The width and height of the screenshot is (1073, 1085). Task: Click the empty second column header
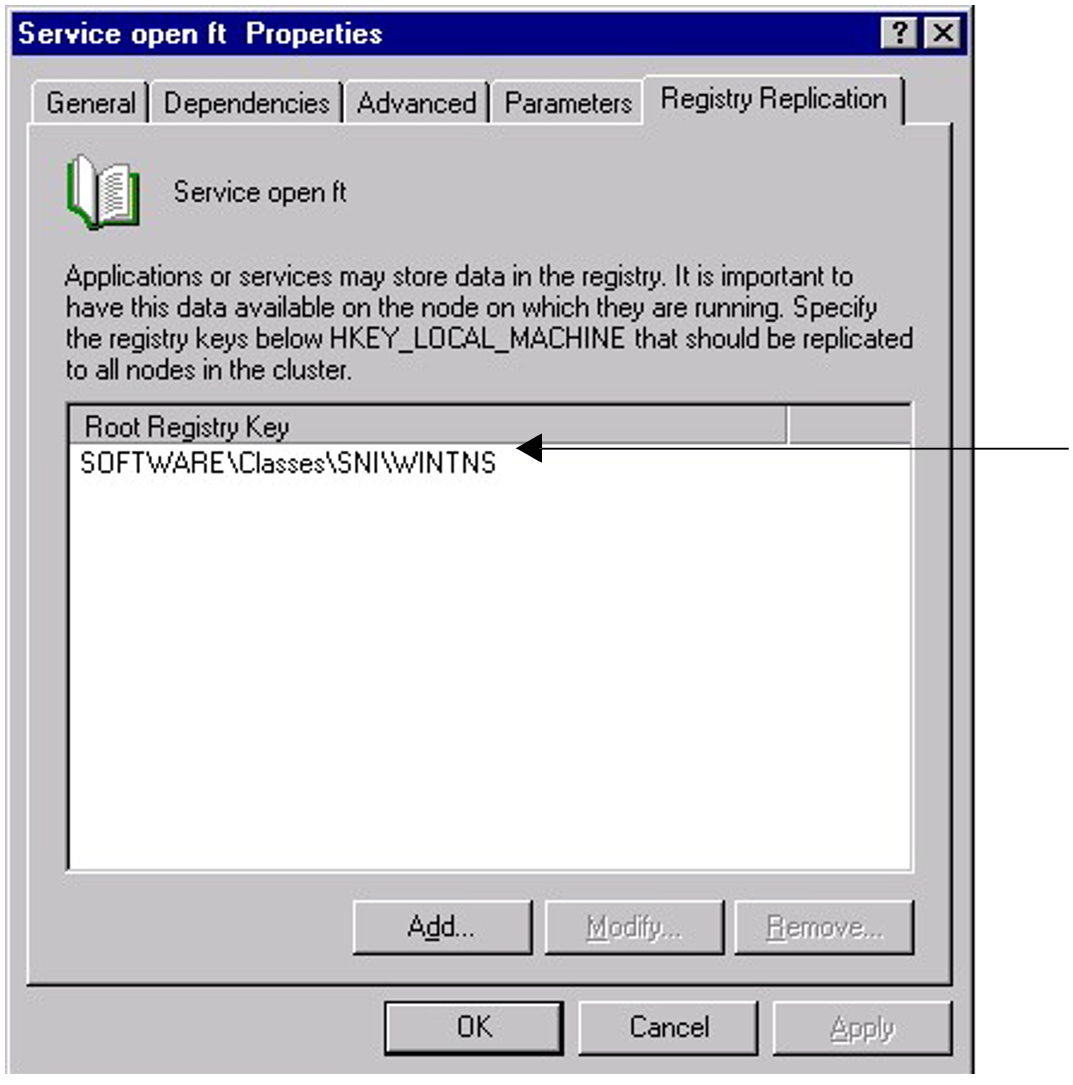[849, 426]
